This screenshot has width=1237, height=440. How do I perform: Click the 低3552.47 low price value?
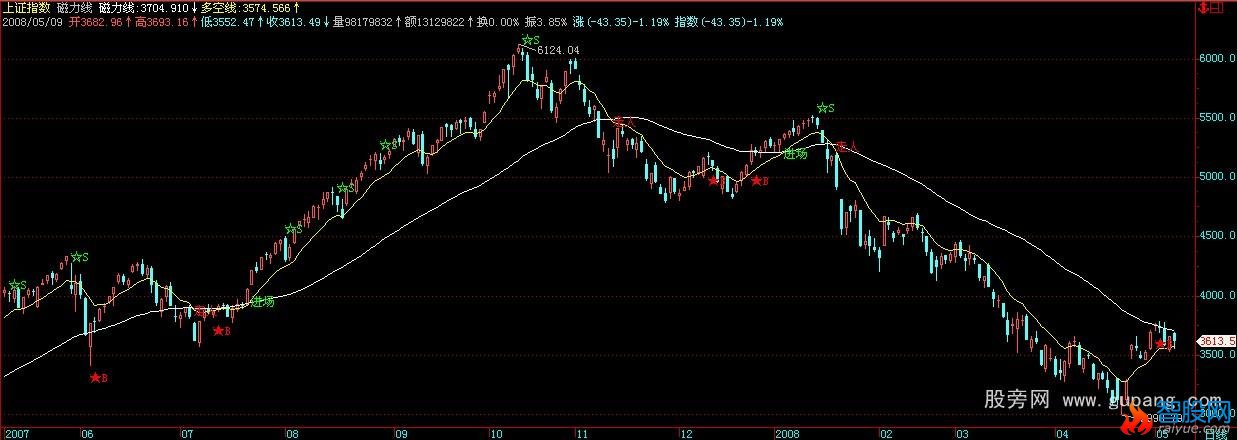pos(228,20)
